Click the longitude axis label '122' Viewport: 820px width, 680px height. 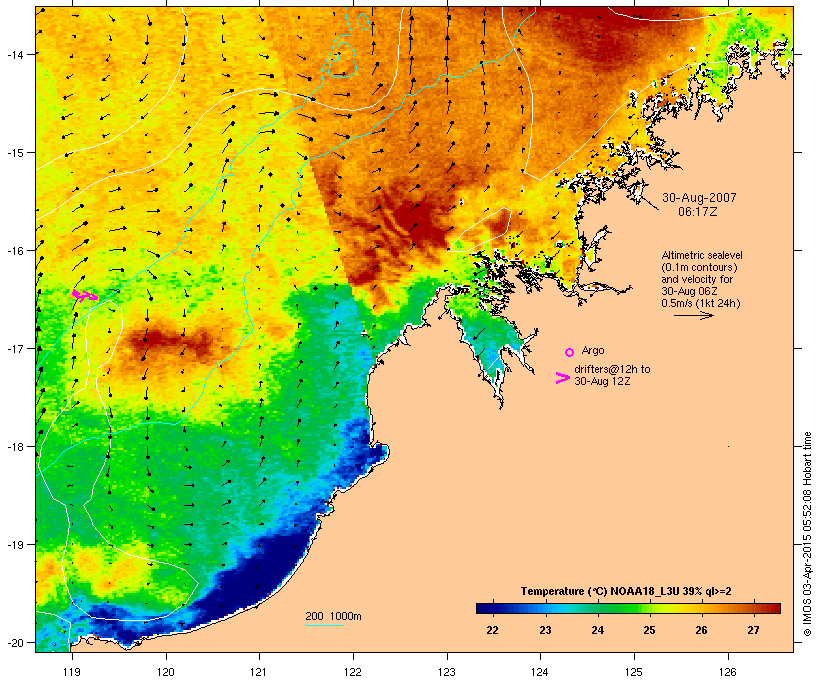(353, 672)
